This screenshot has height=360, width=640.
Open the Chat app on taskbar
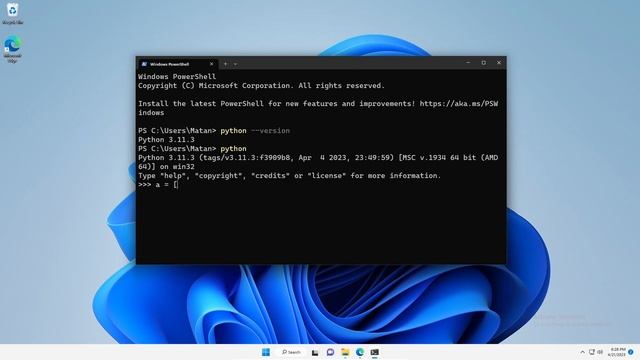[330, 352]
